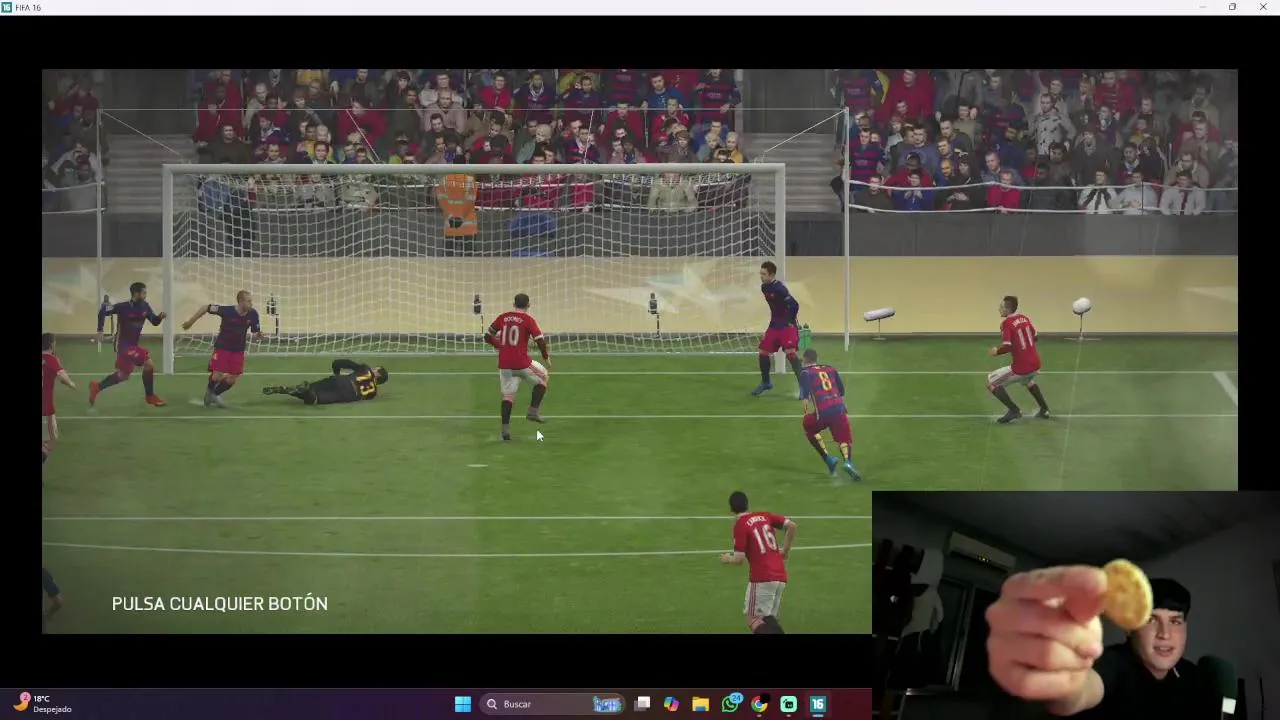Open File Explorer from the taskbar
Image resolution: width=1280 pixels, height=720 pixels.
700,704
